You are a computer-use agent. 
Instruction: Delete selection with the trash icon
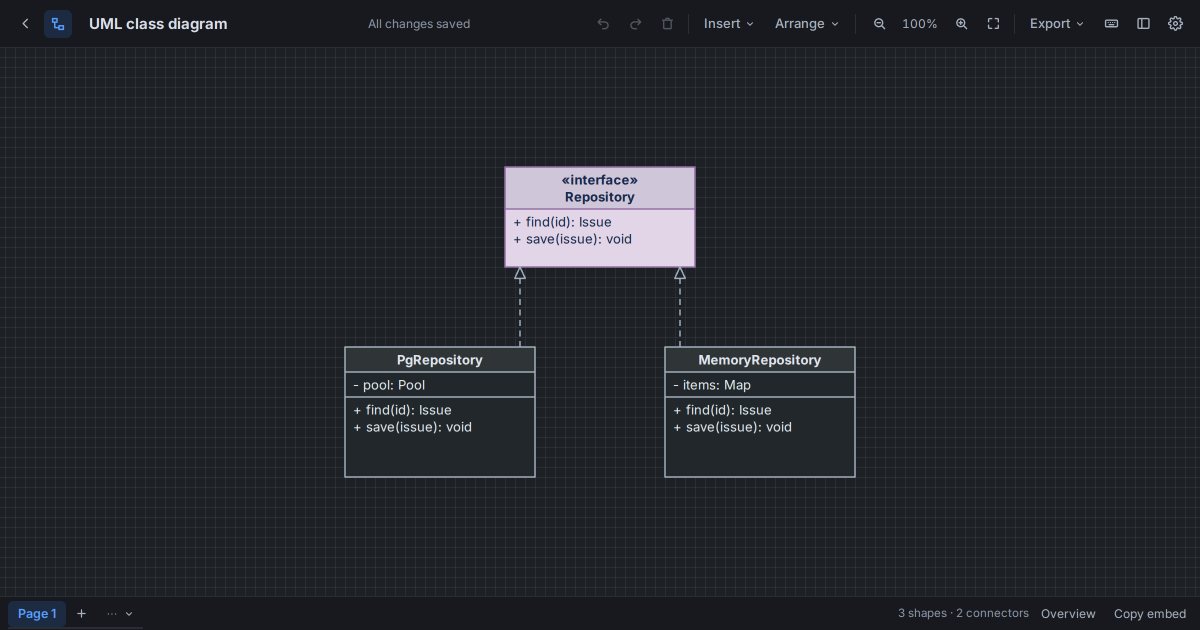pyautogui.click(x=667, y=24)
